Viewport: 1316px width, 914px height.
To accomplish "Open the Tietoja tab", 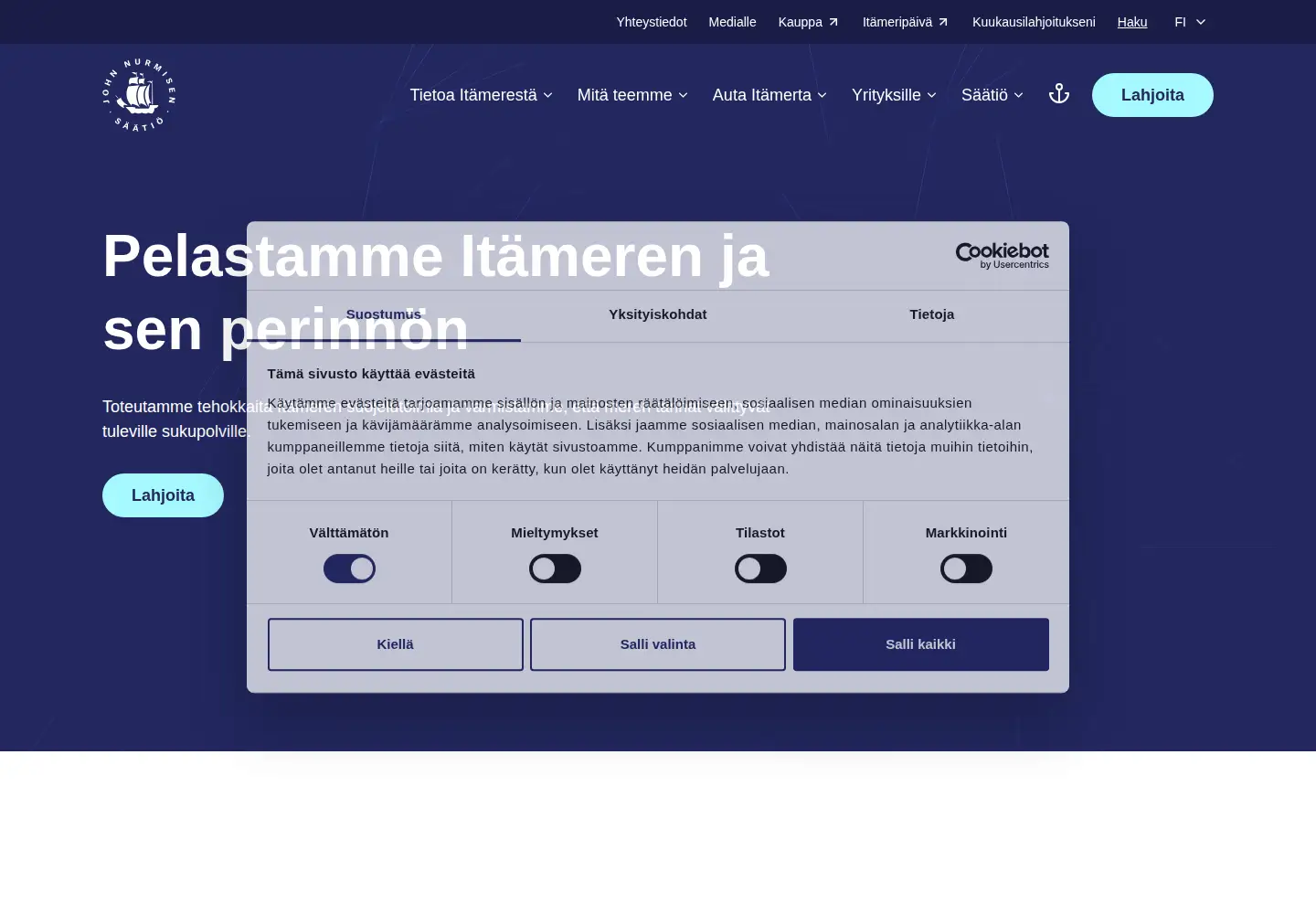I will (x=932, y=315).
